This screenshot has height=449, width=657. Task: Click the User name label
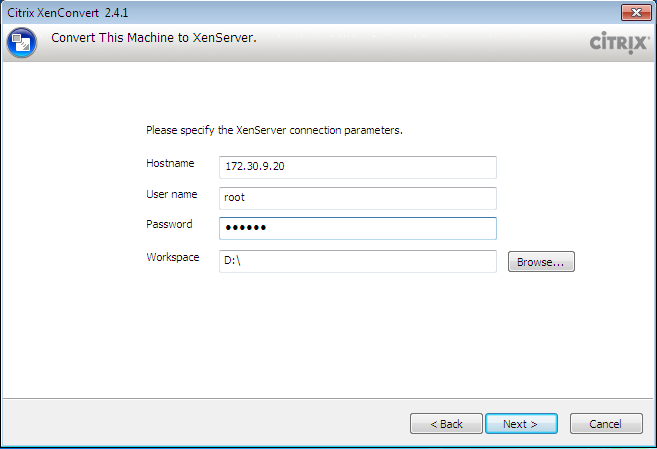pos(171,194)
